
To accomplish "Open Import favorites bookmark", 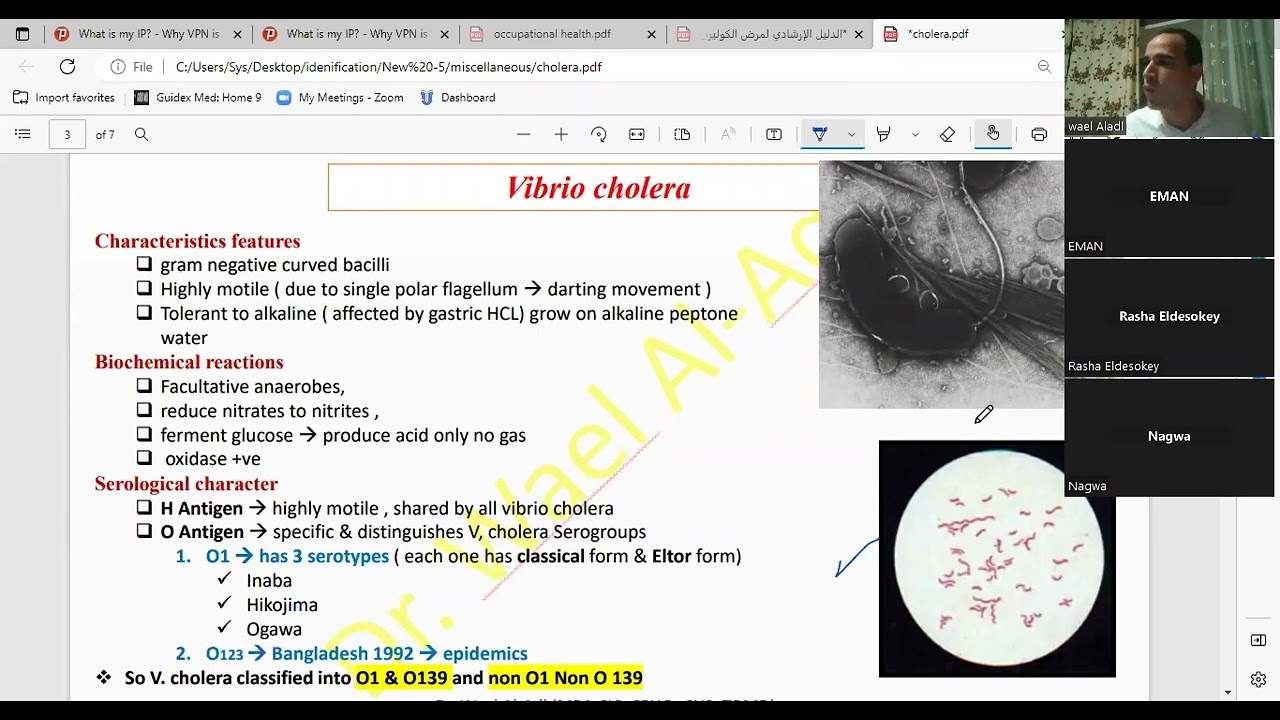I will (64, 98).
